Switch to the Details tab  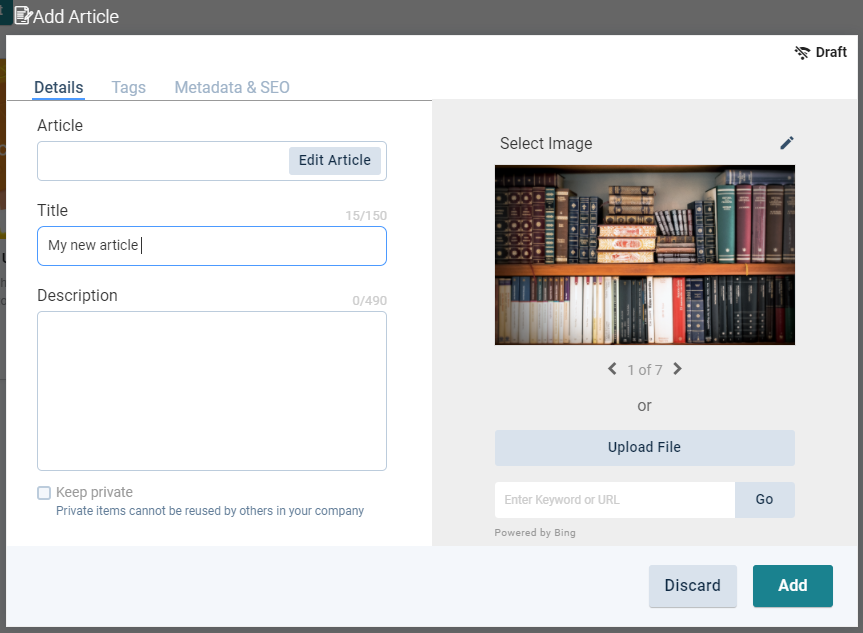coord(59,87)
